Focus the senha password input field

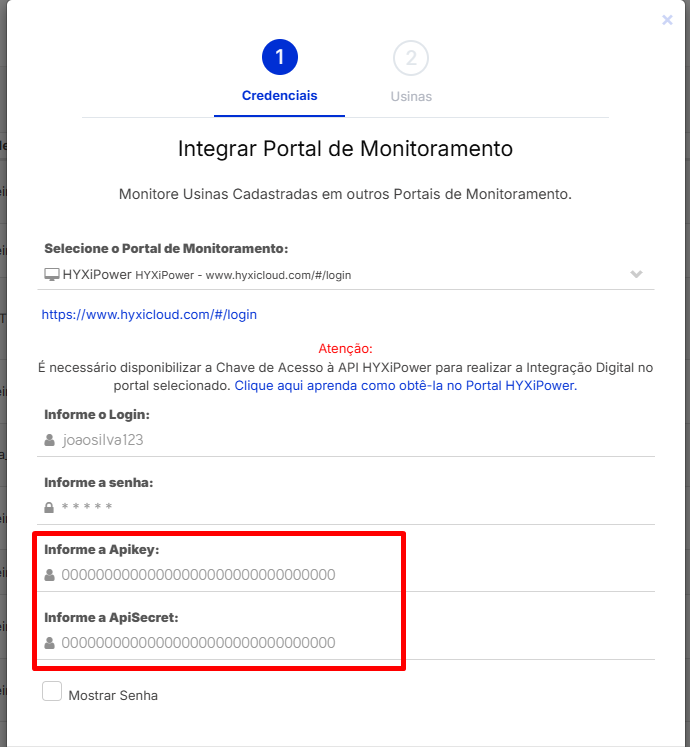(346, 507)
